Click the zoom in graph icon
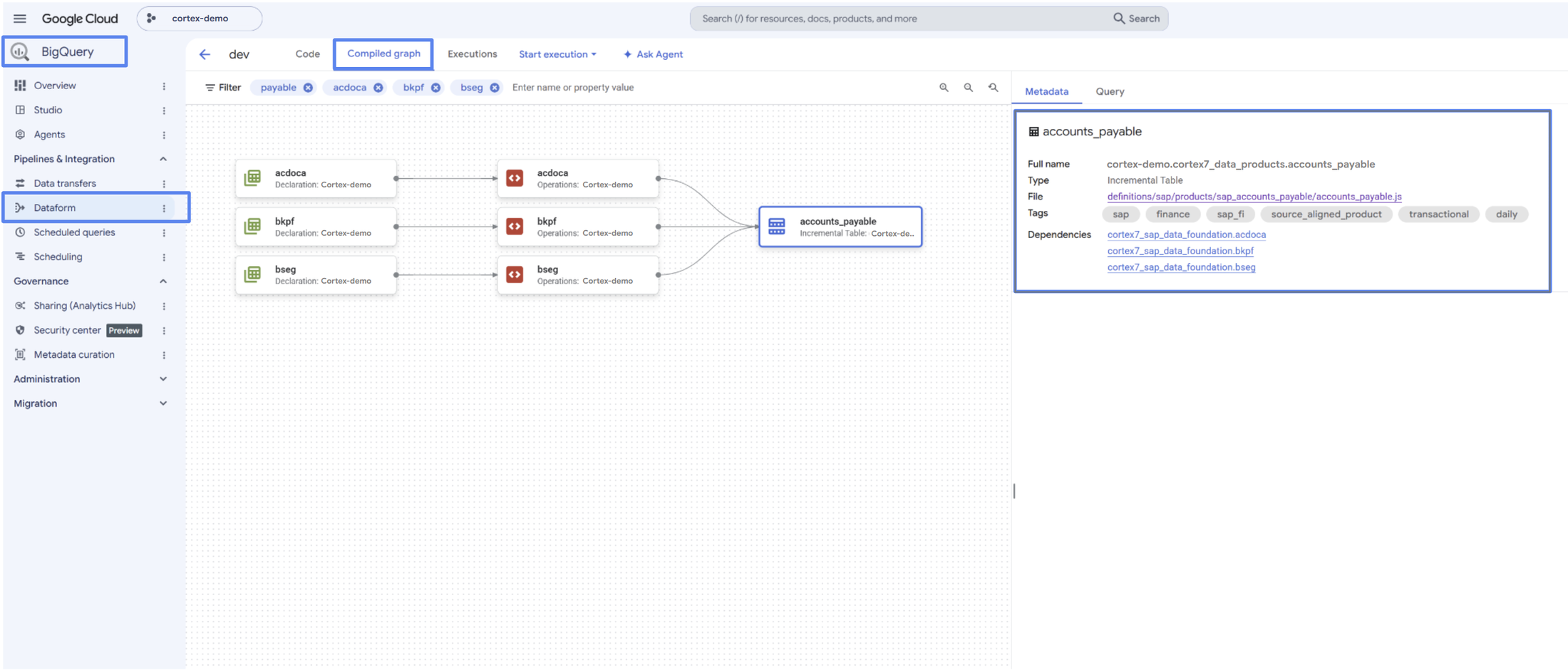 point(944,88)
